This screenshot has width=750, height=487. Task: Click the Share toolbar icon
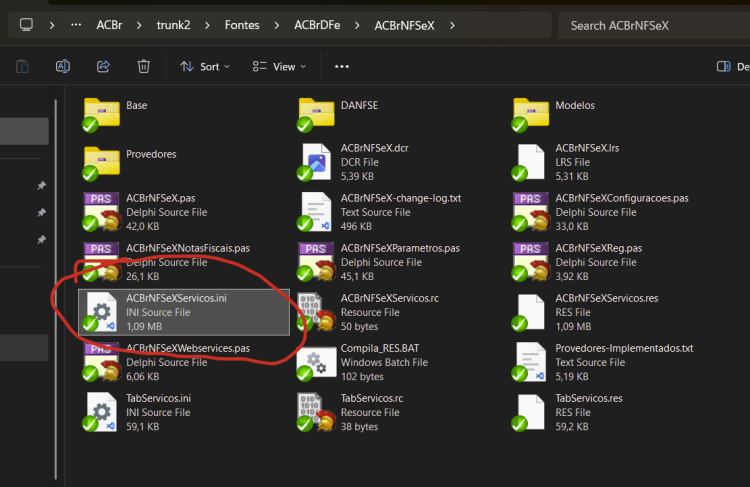103,66
